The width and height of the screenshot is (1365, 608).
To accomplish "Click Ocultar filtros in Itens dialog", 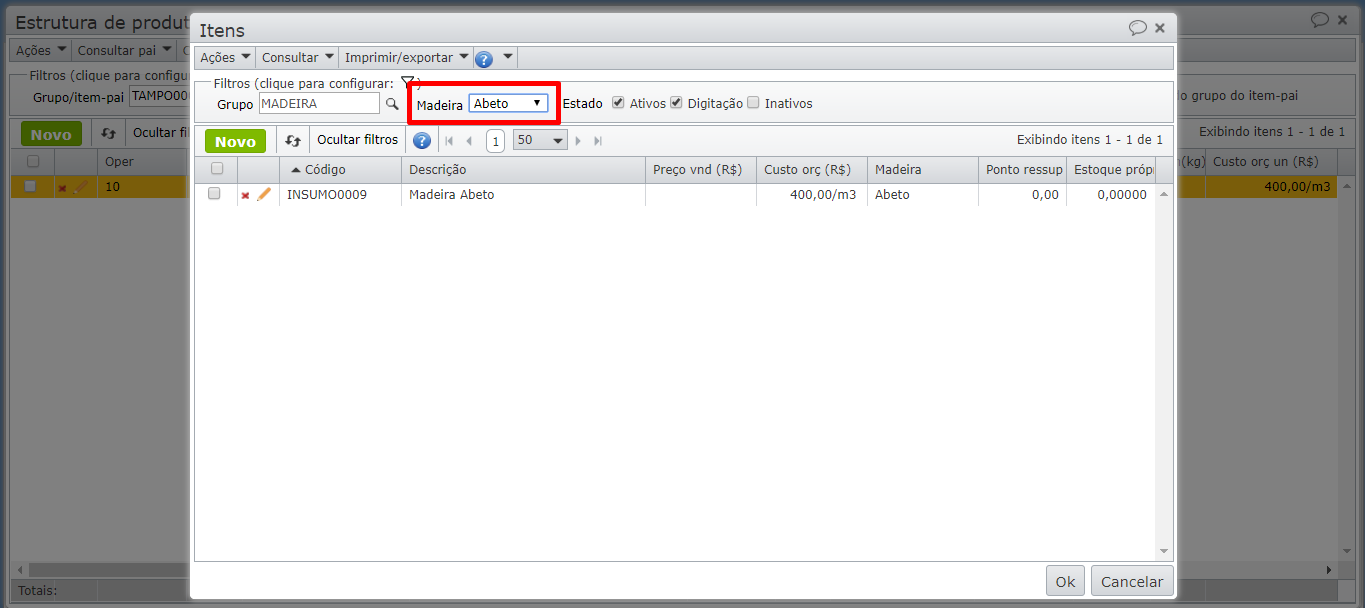I will tap(357, 140).
